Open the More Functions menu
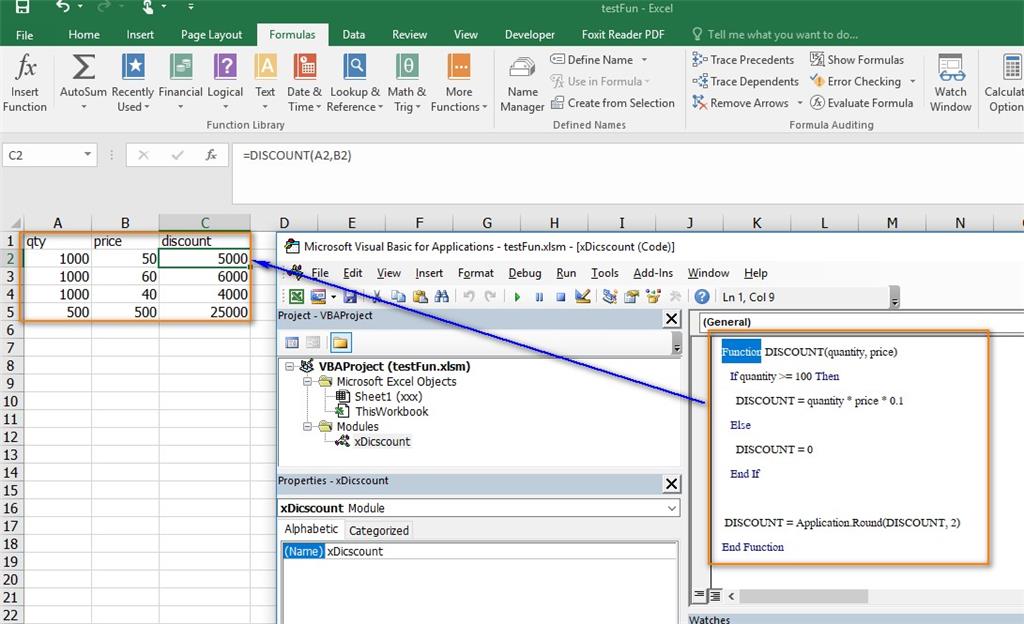The width and height of the screenshot is (1024, 624). (458, 83)
